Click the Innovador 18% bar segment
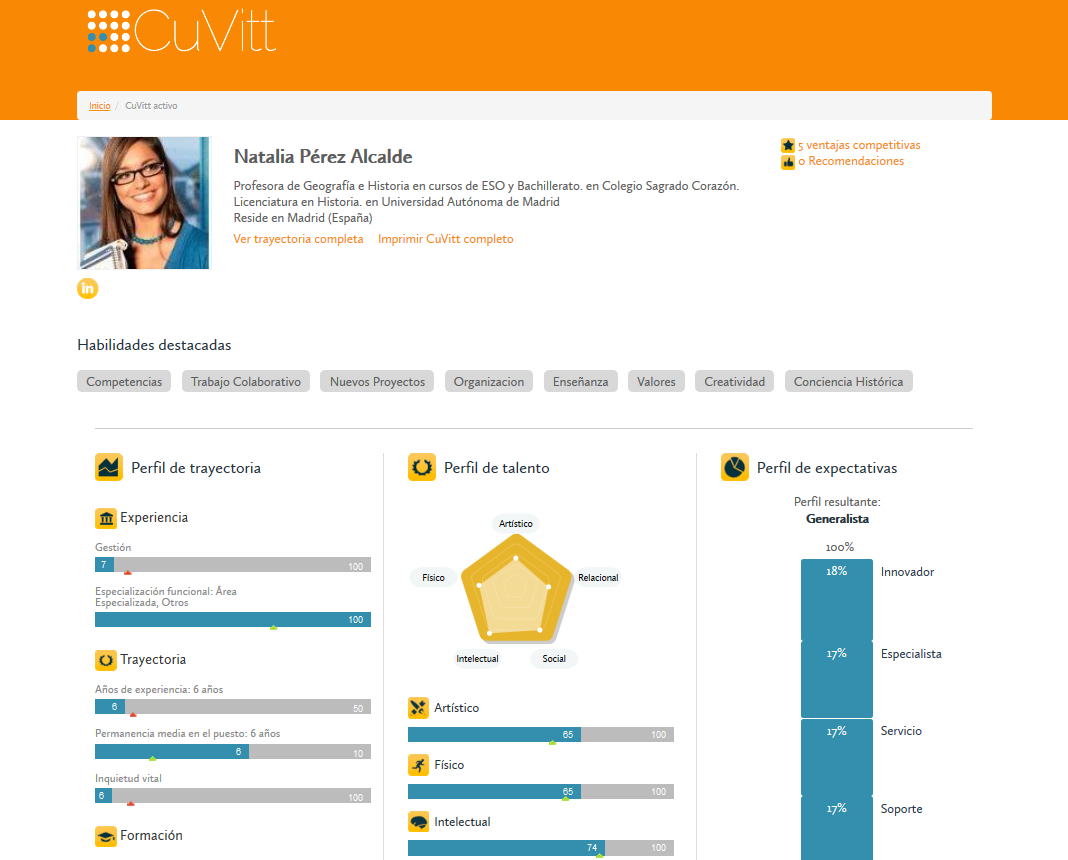The width and height of the screenshot is (1068, 860). point(836,599)
